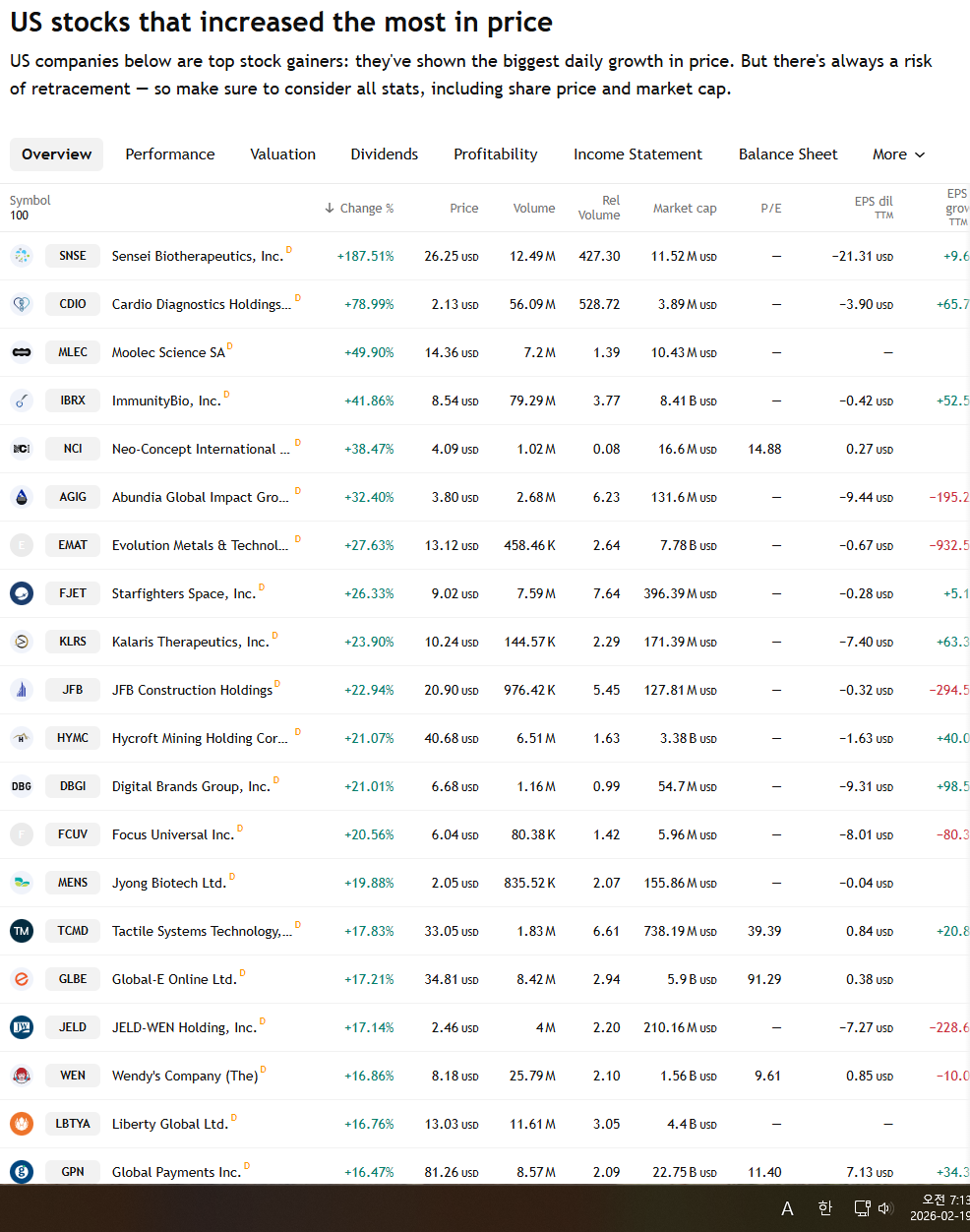
Task: Click the 528.72 relative volume for CDIO
Action: click(599, 304)
